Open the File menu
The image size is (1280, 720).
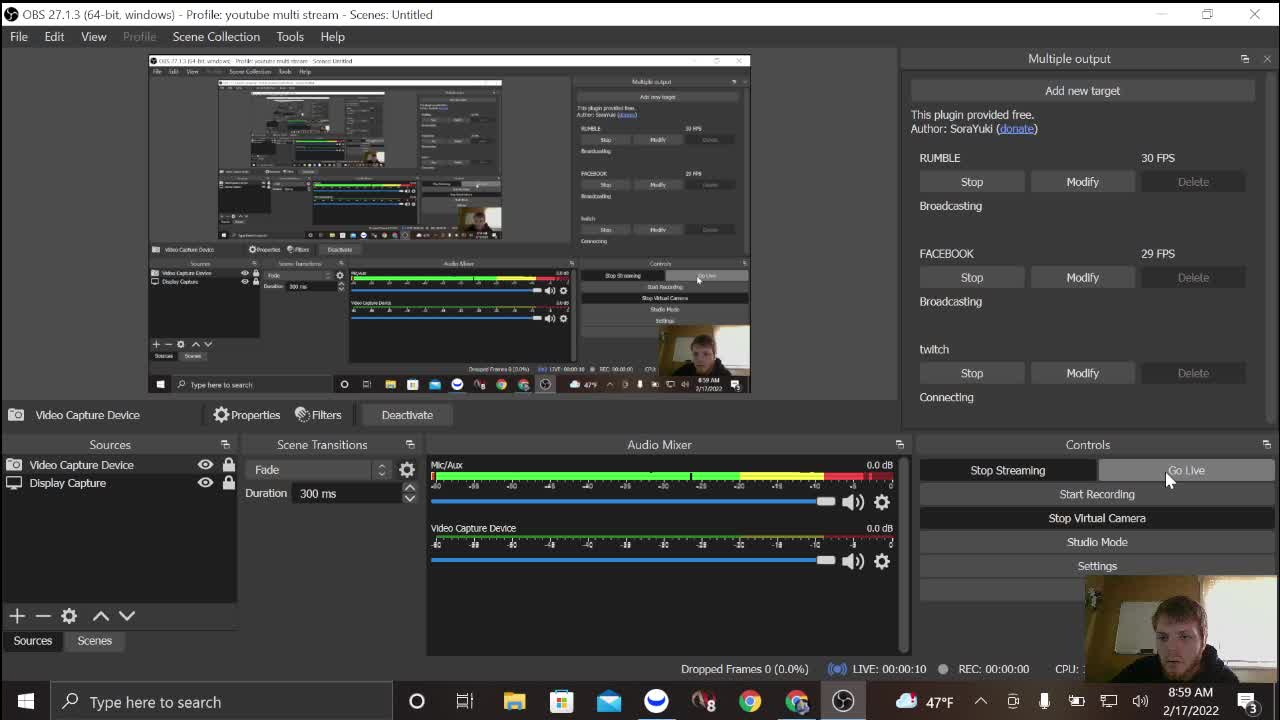(x=19, y=37)
